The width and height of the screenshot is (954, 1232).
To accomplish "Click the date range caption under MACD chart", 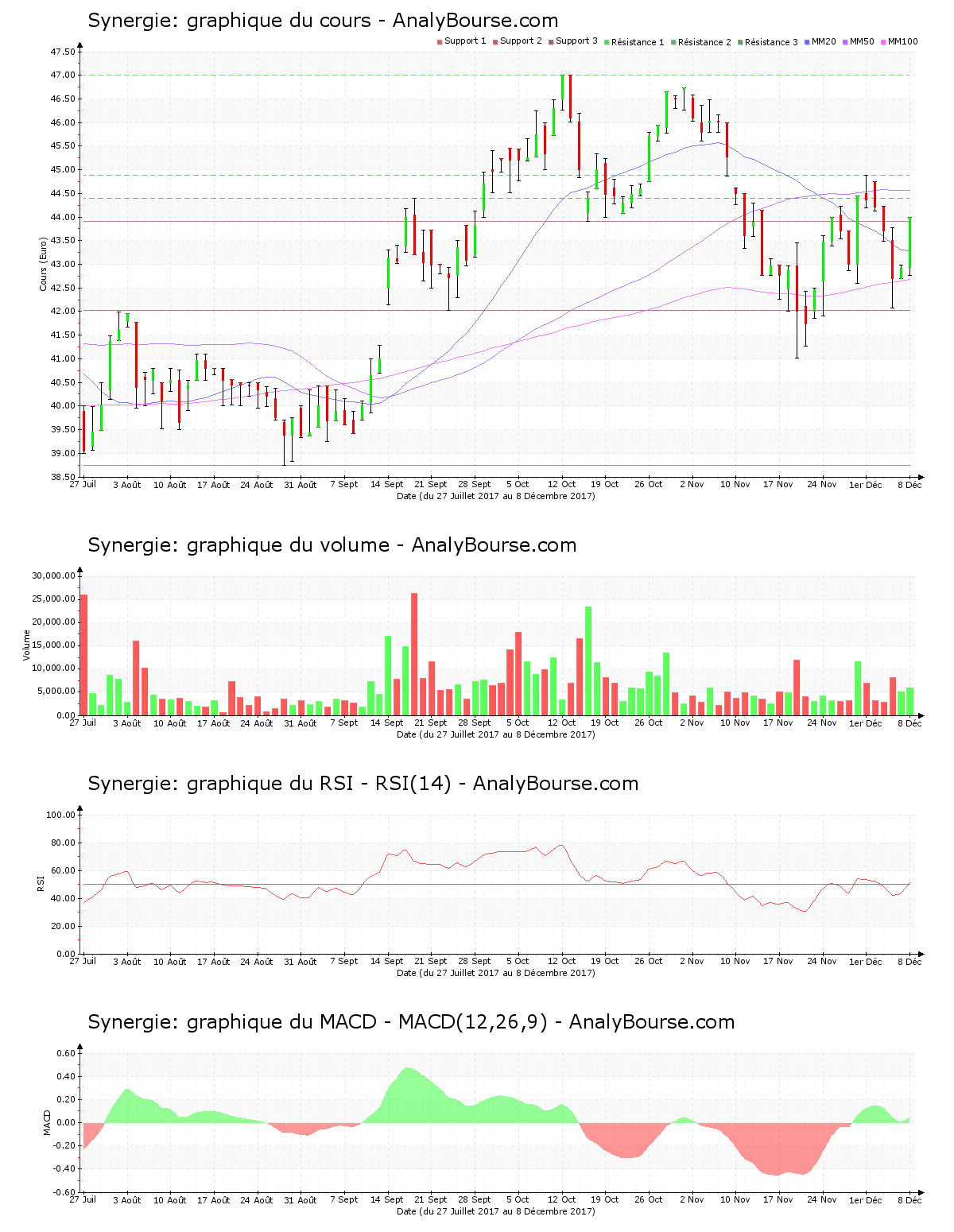I will 496,1211.
